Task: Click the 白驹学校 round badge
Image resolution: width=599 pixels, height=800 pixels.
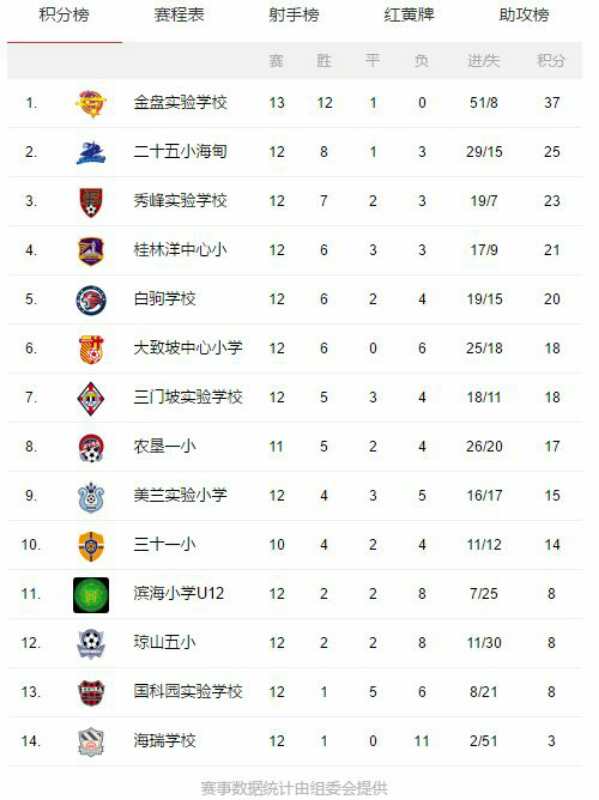Action: pos(91,299)
